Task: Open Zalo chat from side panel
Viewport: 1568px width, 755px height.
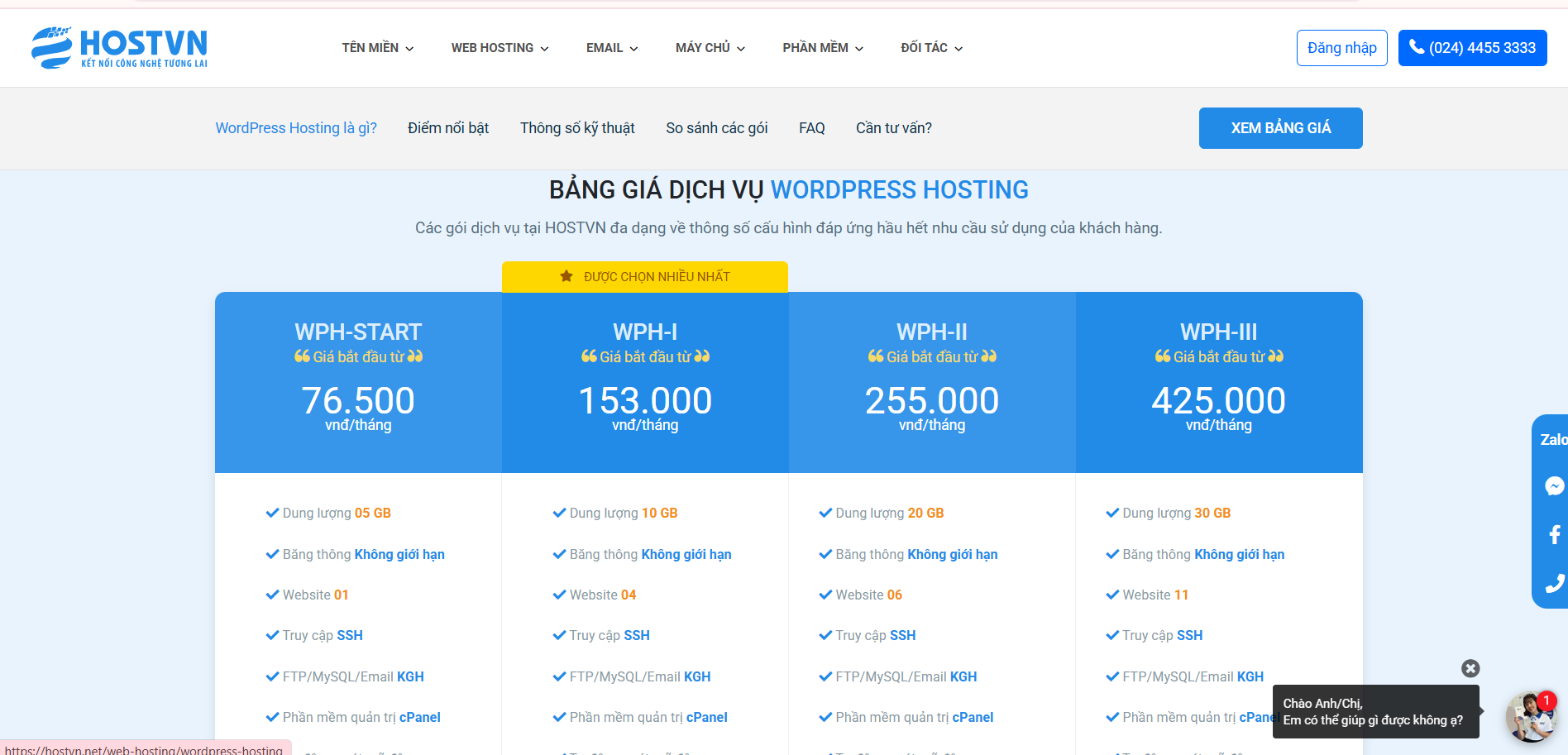Action: point(1552,440)
